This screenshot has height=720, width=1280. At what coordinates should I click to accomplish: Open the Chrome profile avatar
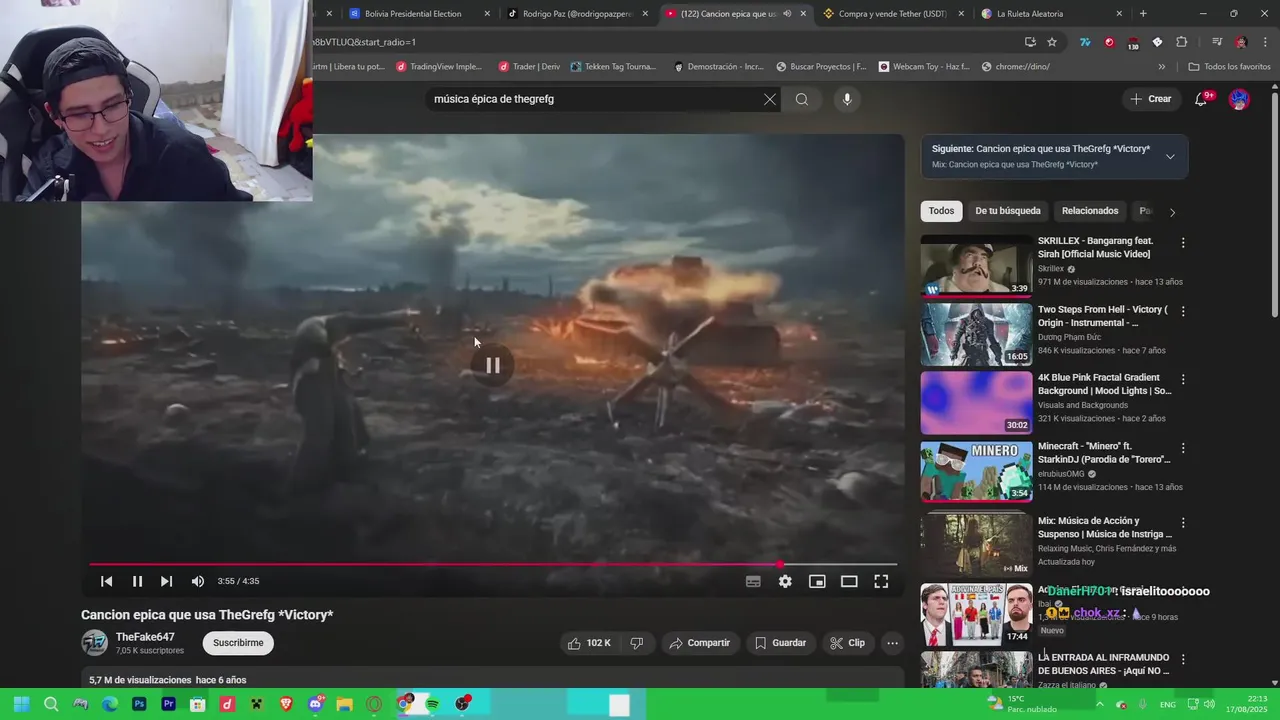click(1241, 42)
